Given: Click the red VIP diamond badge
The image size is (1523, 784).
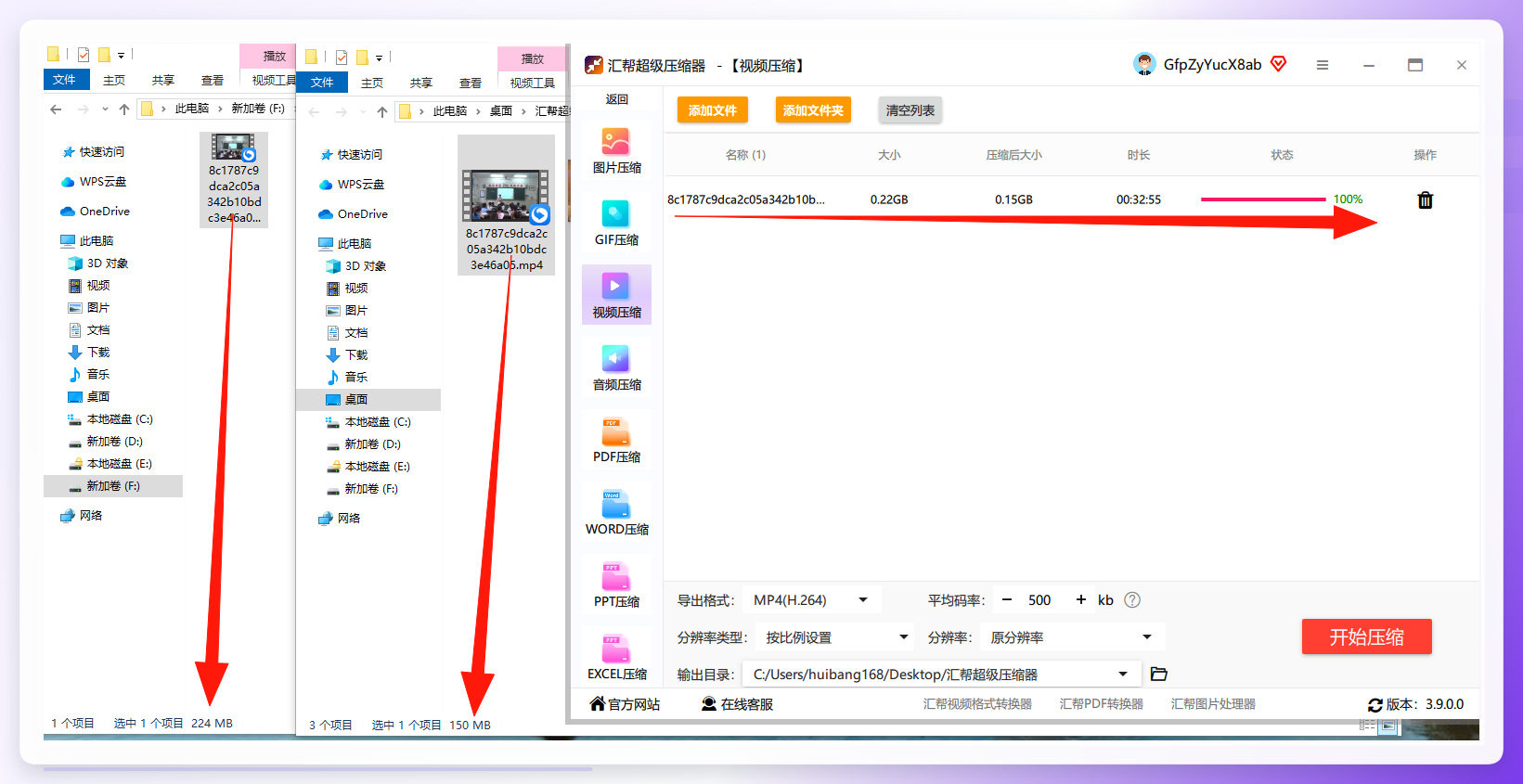Looking at the screenshot, I should click(1279, 64).
